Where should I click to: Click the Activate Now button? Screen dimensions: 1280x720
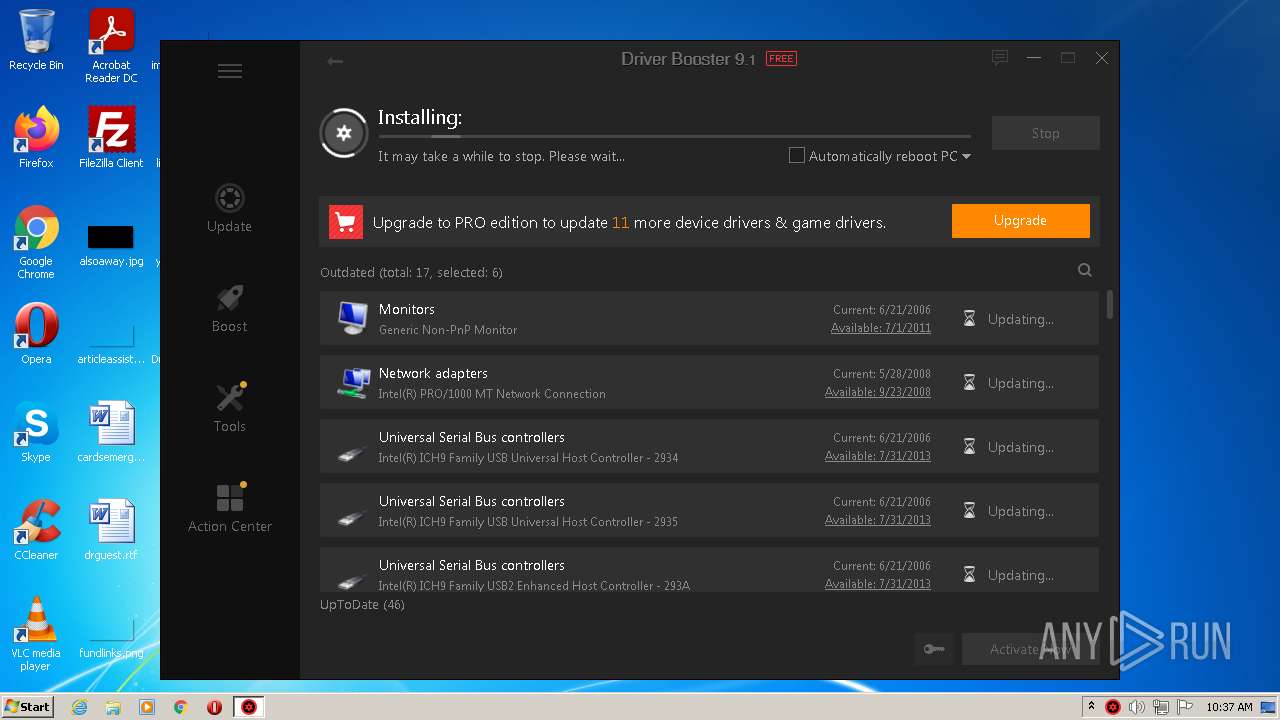point(1030,649)
